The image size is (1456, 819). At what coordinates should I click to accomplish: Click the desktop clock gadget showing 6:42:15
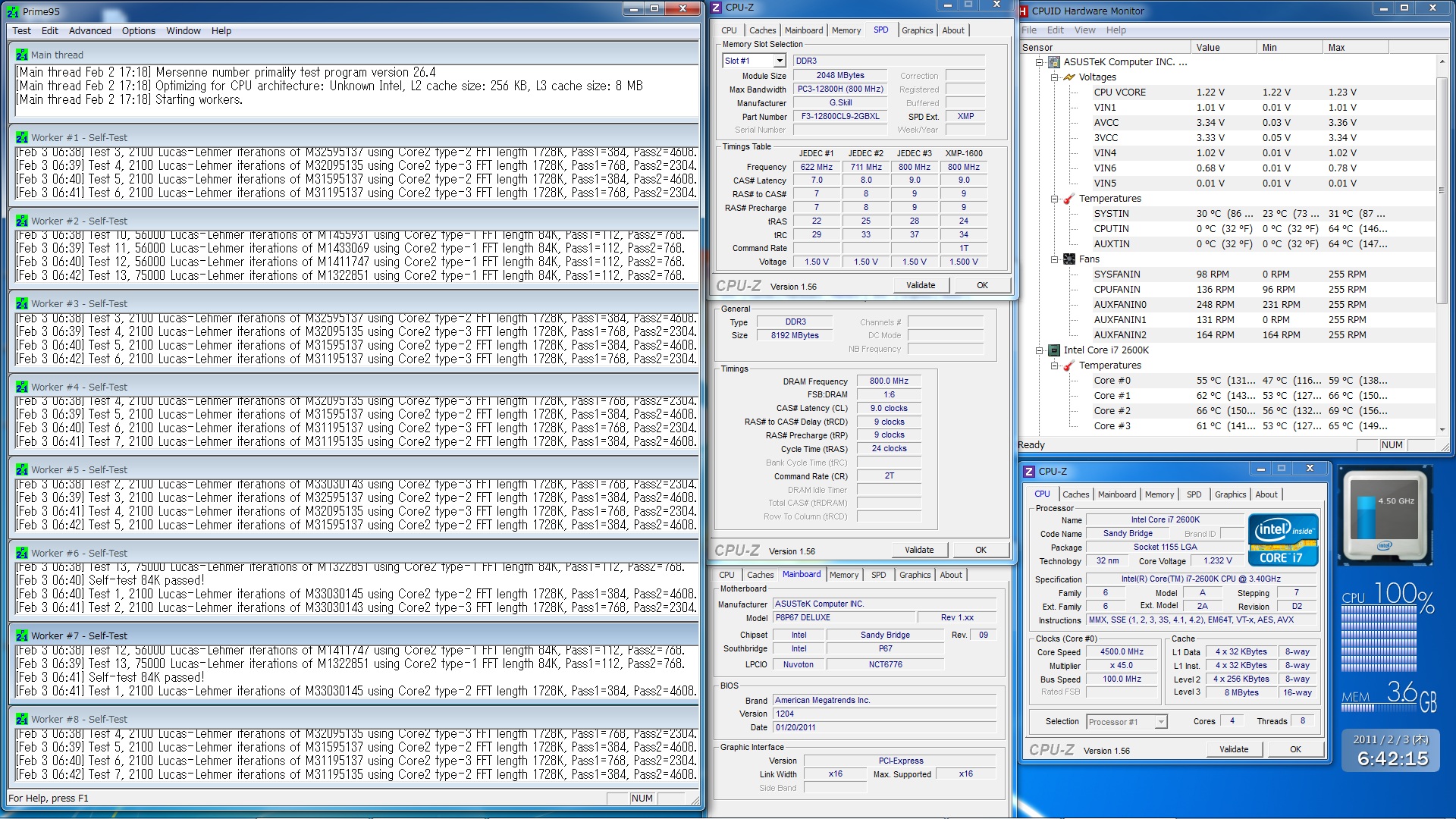[1392, 750]
